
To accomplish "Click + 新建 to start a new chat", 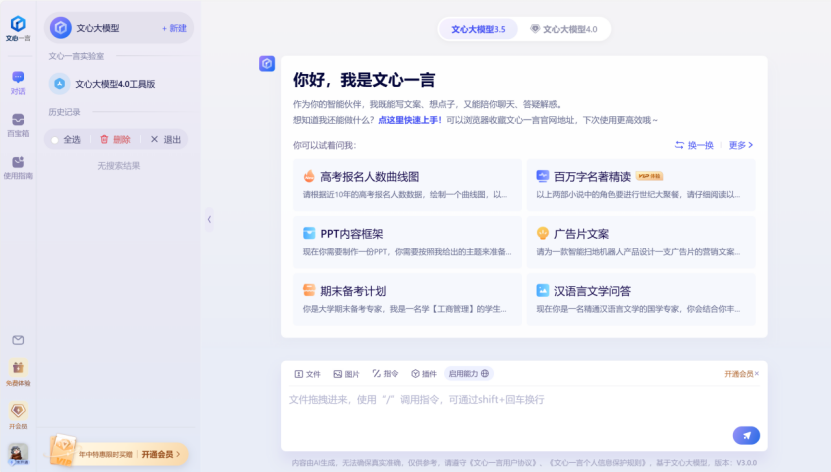I will tap(174, 28).
